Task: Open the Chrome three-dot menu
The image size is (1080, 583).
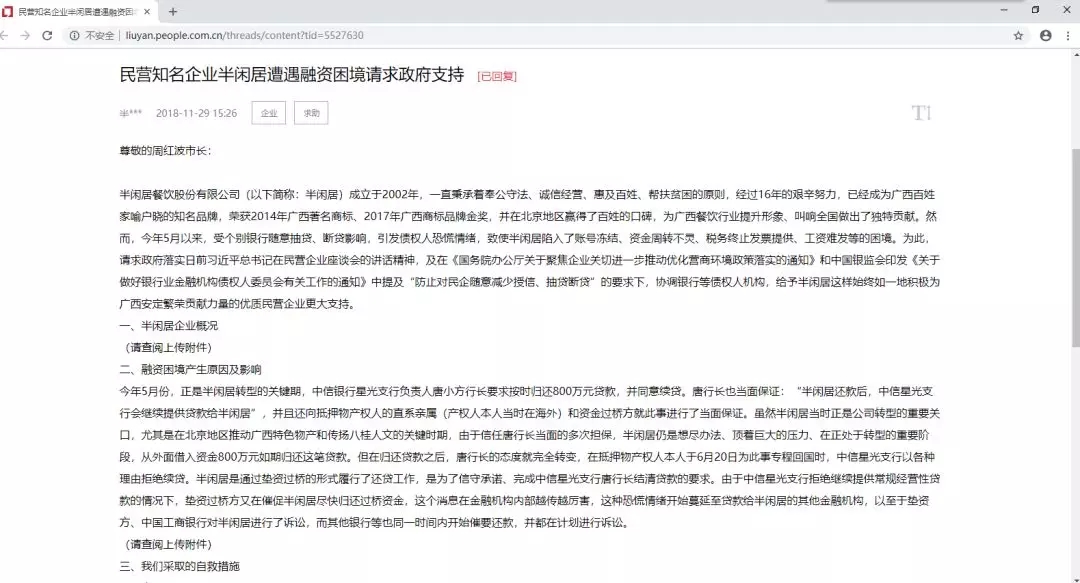Action: (x=1068, y=35)
